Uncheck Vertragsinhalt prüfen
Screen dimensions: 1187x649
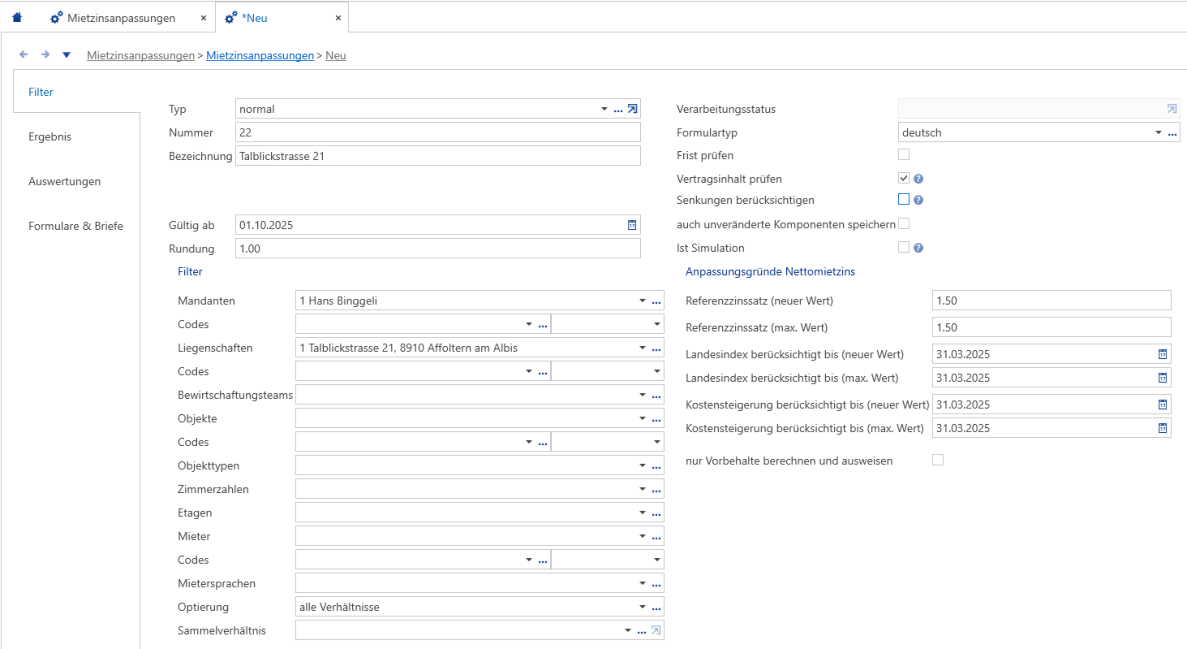[904, 178]
